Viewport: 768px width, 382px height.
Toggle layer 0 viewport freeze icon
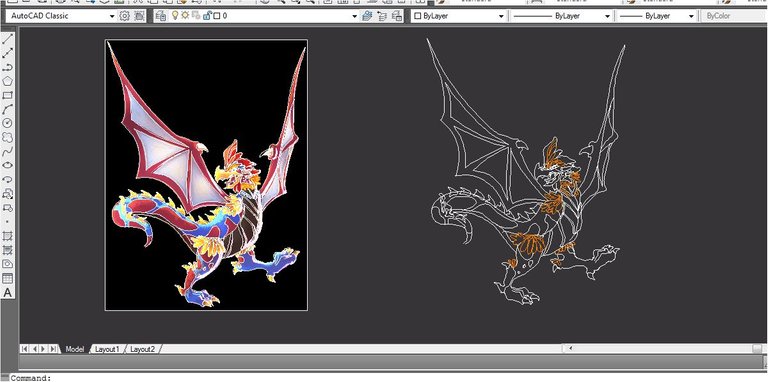click(x=196, y=16)
